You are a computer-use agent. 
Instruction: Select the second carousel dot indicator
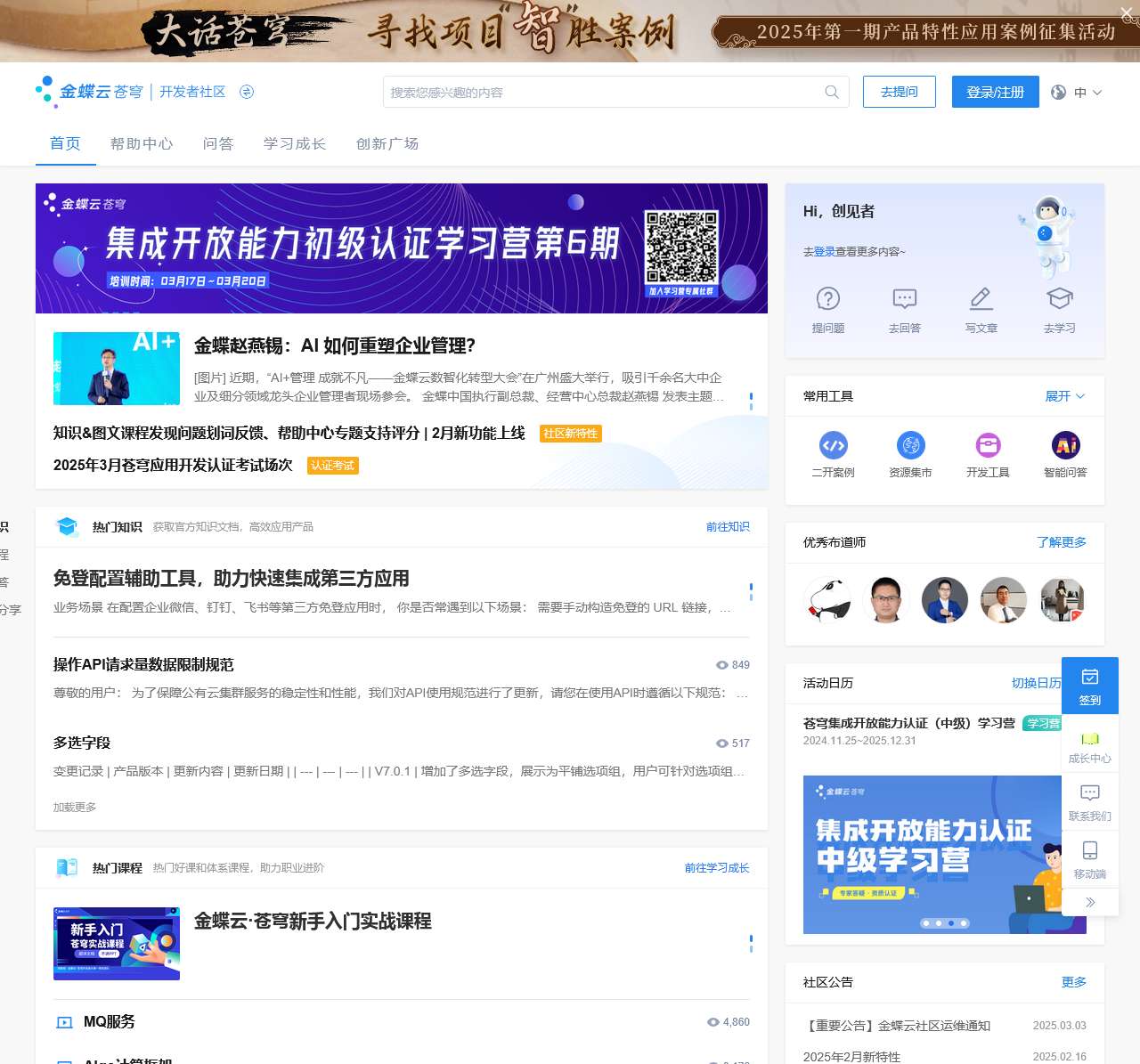(x=938, y=923)
